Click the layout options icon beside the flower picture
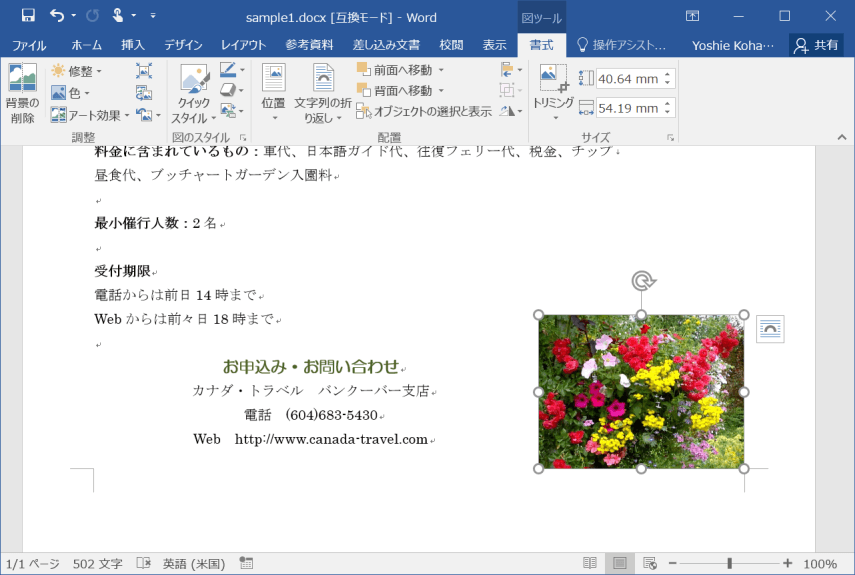The width and height of the screenshot is (855, 575). tap(770, 329)
